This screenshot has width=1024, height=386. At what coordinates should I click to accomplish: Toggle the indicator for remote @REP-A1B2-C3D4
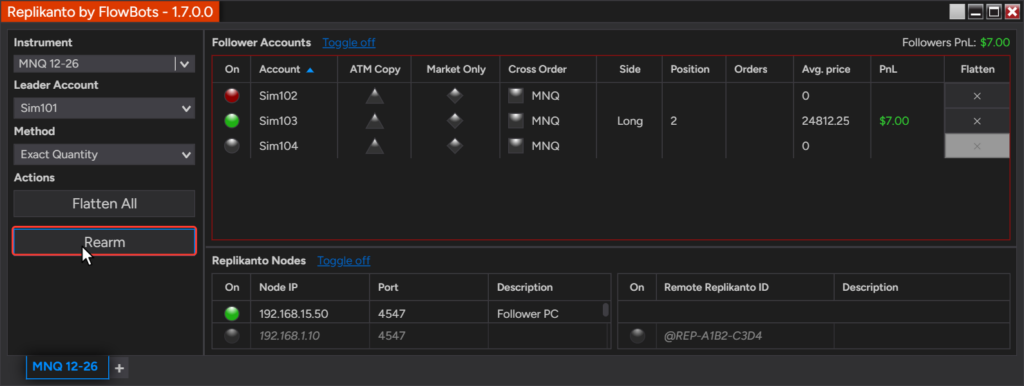coord(637,336)
